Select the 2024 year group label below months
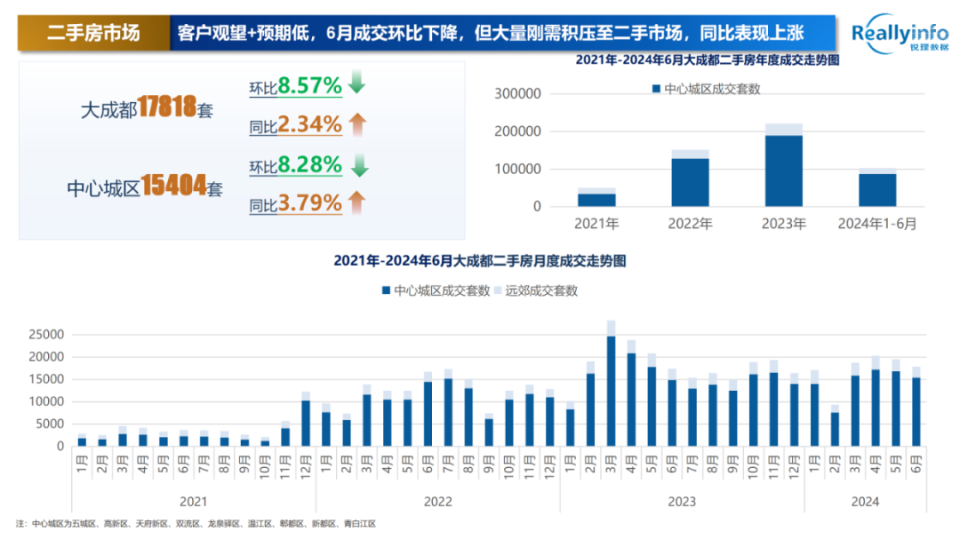 click(865, 501)
